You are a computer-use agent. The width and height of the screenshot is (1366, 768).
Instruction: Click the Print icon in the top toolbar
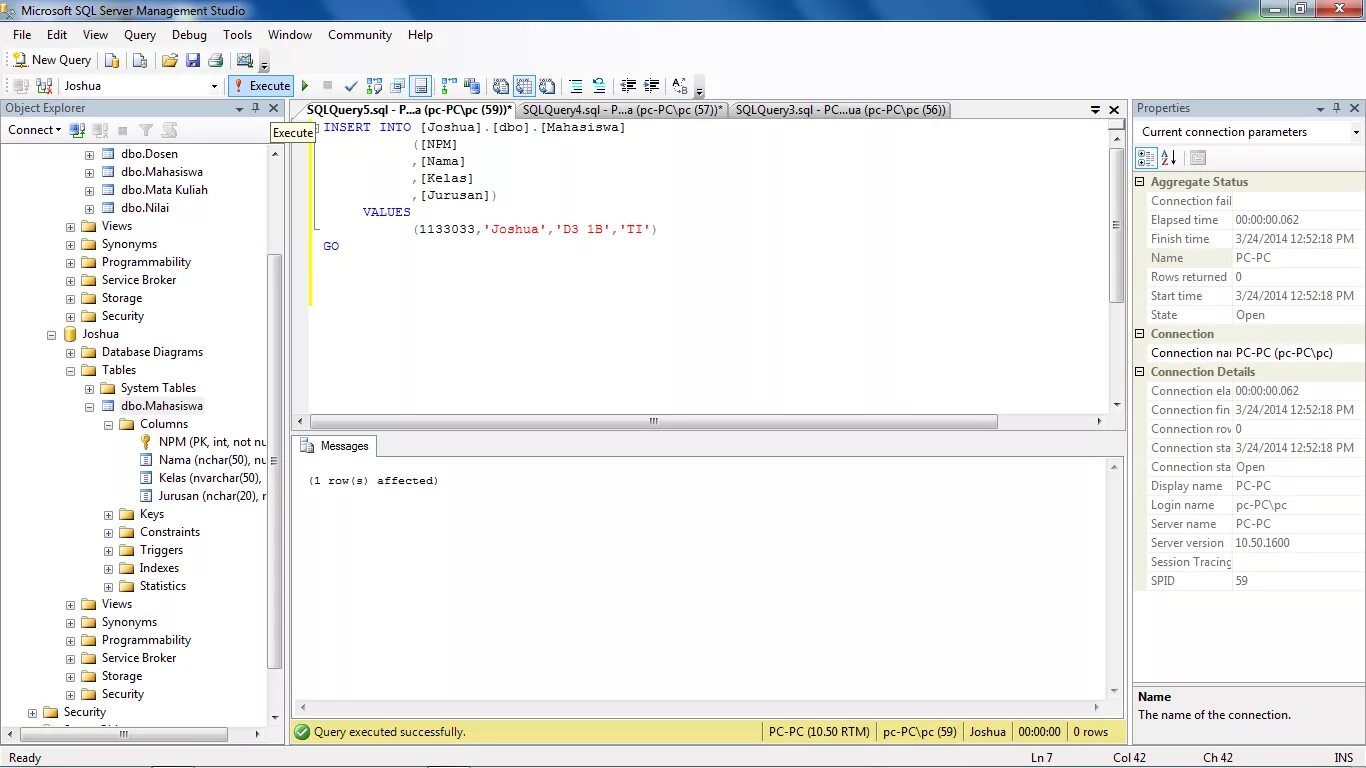214,60
